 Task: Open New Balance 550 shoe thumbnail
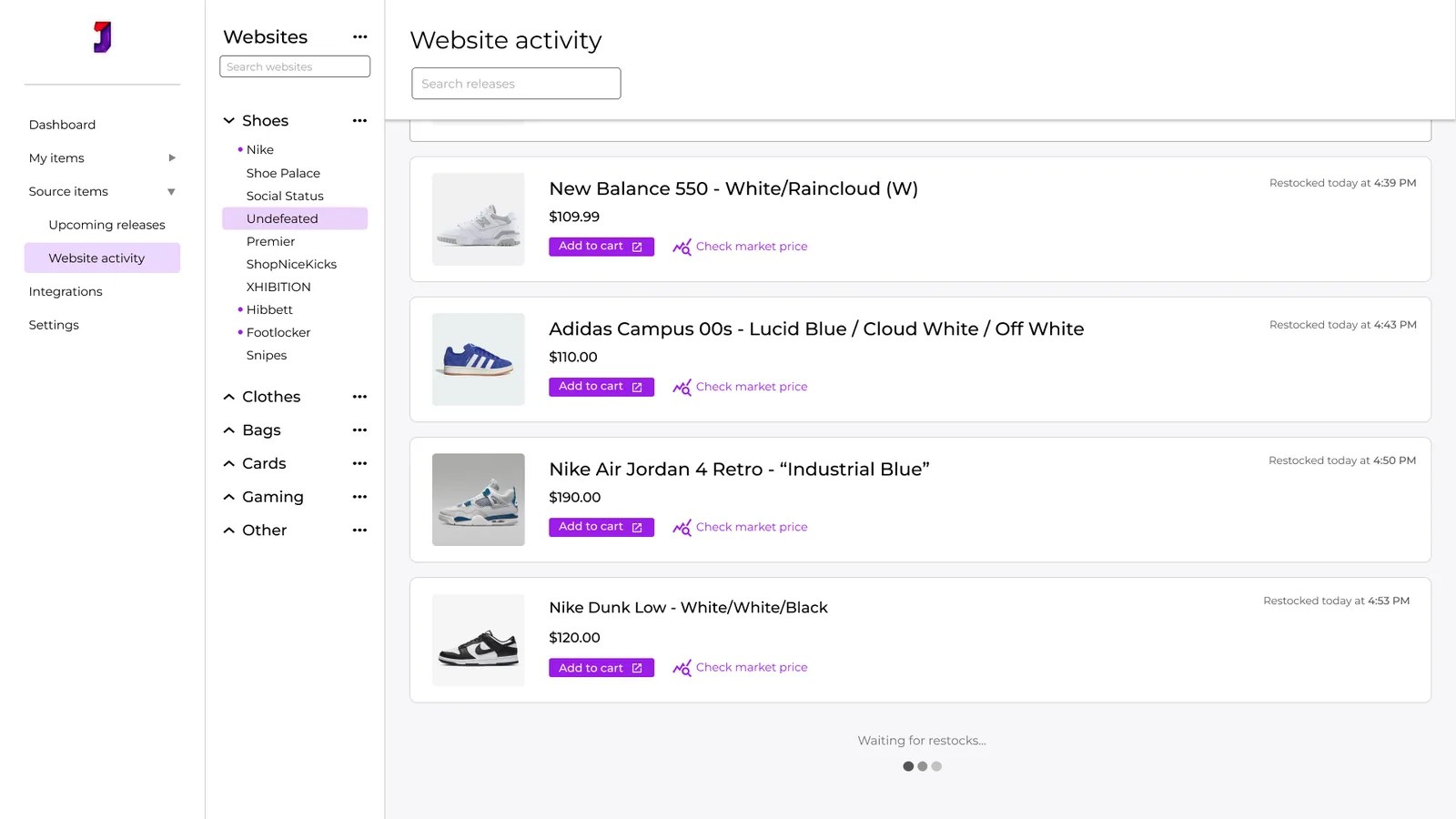coord(479,219)
